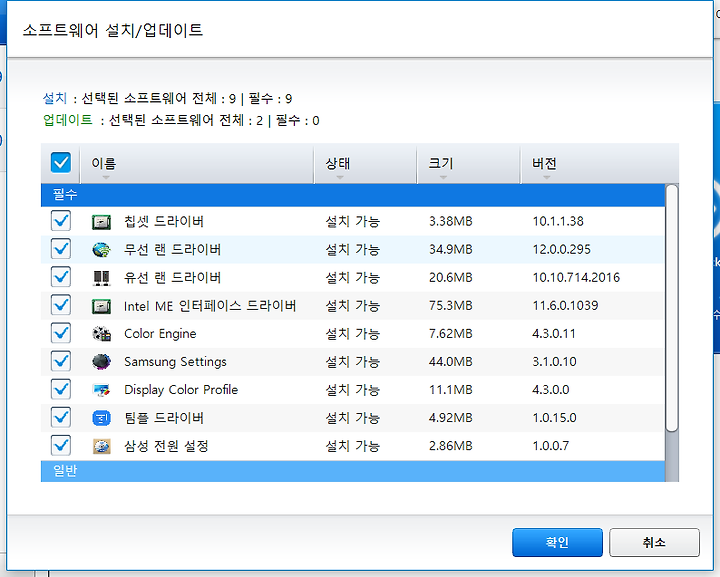The width and height of the screenshot is (720, 577).
Task: Uncheck the Samsung Settings checkbox
Action: [x=61, y=361]
